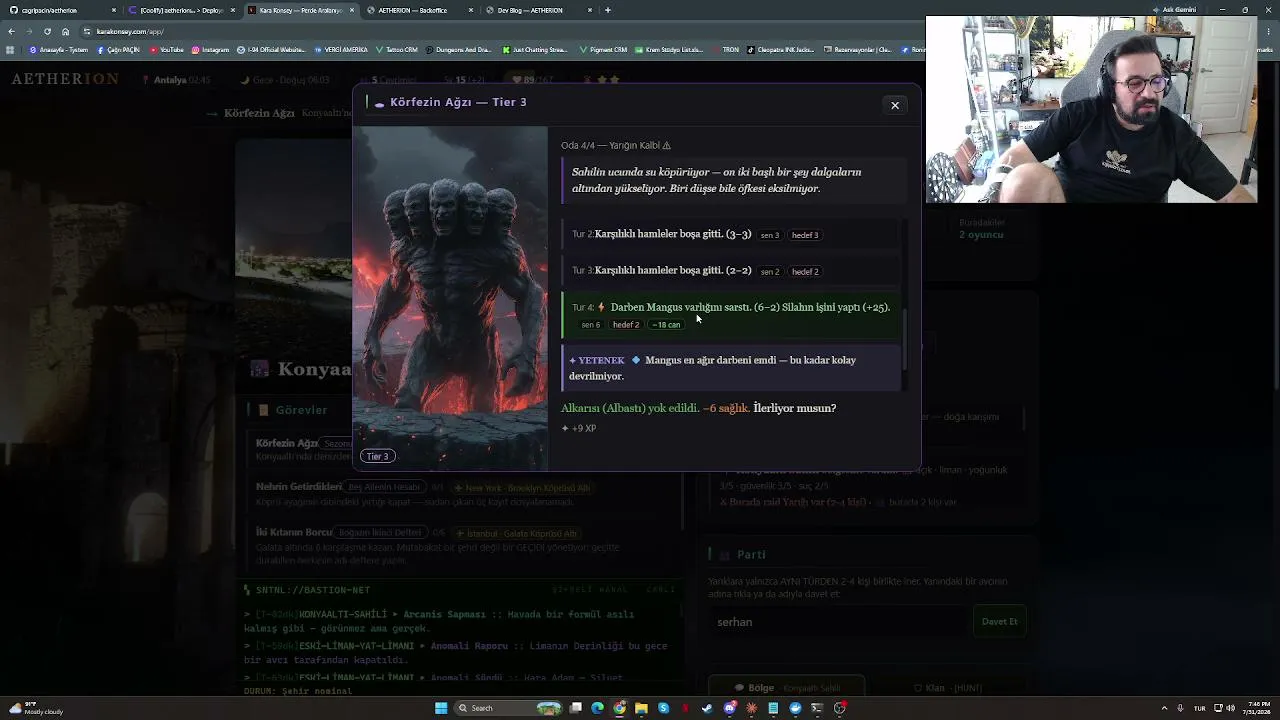Viewport: 1280px width, 720px height.
Task: Open Discord from the taskbar
Action: (x=730, y=708)
